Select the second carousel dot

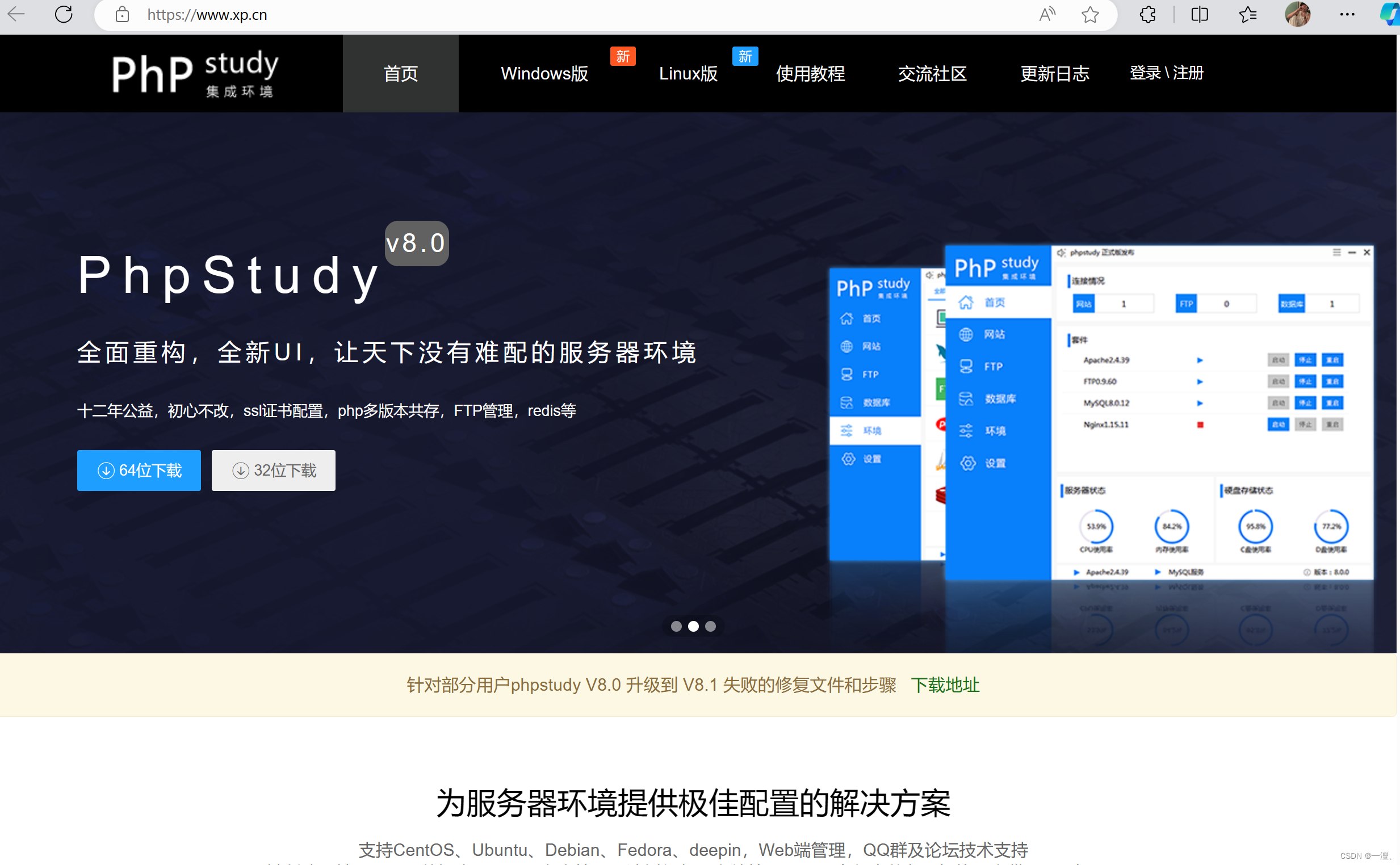point(693,627)
